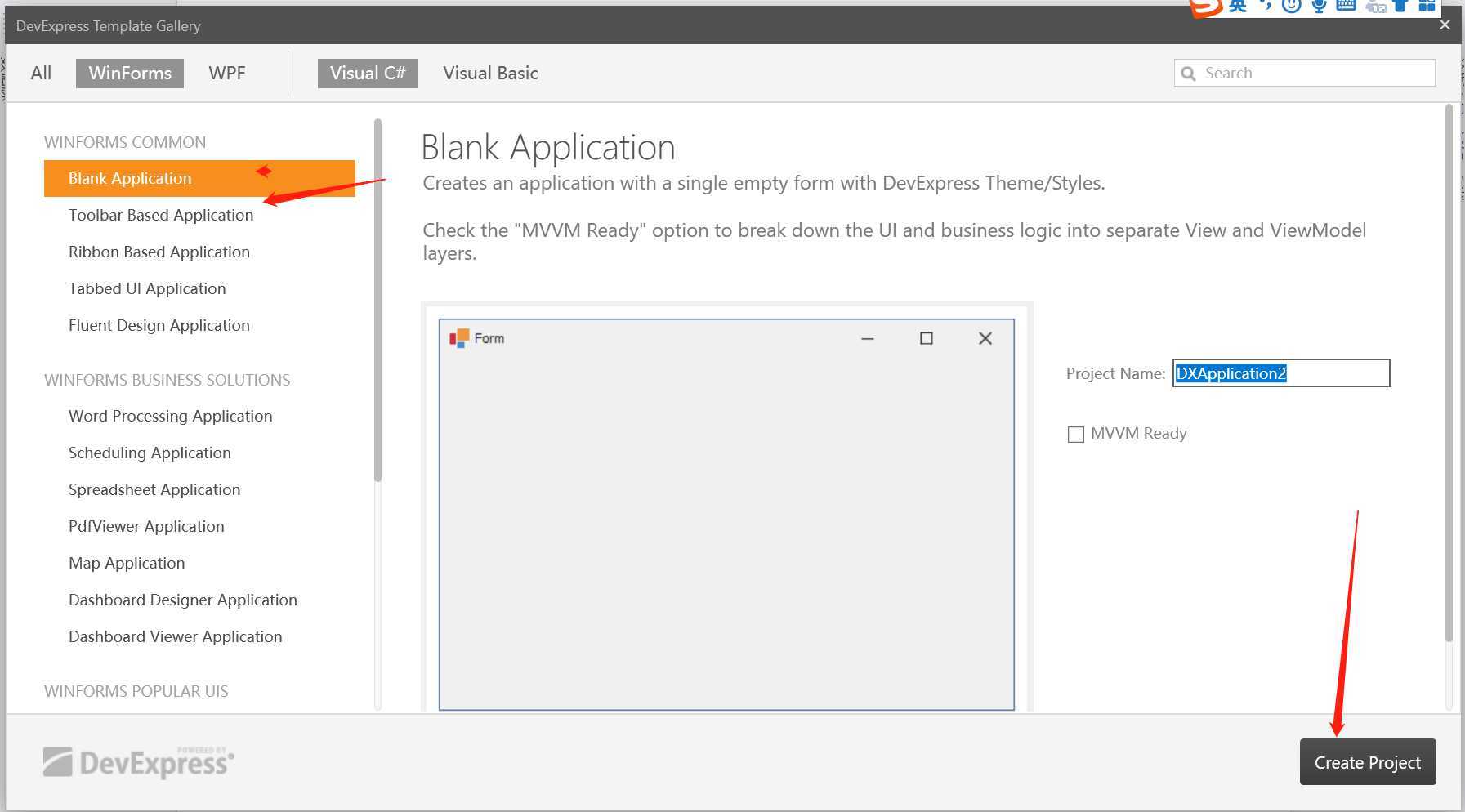Screen dimensions: 1465x812
Task: Click the magnifier icon in Search box
Action: point(1189,74)
